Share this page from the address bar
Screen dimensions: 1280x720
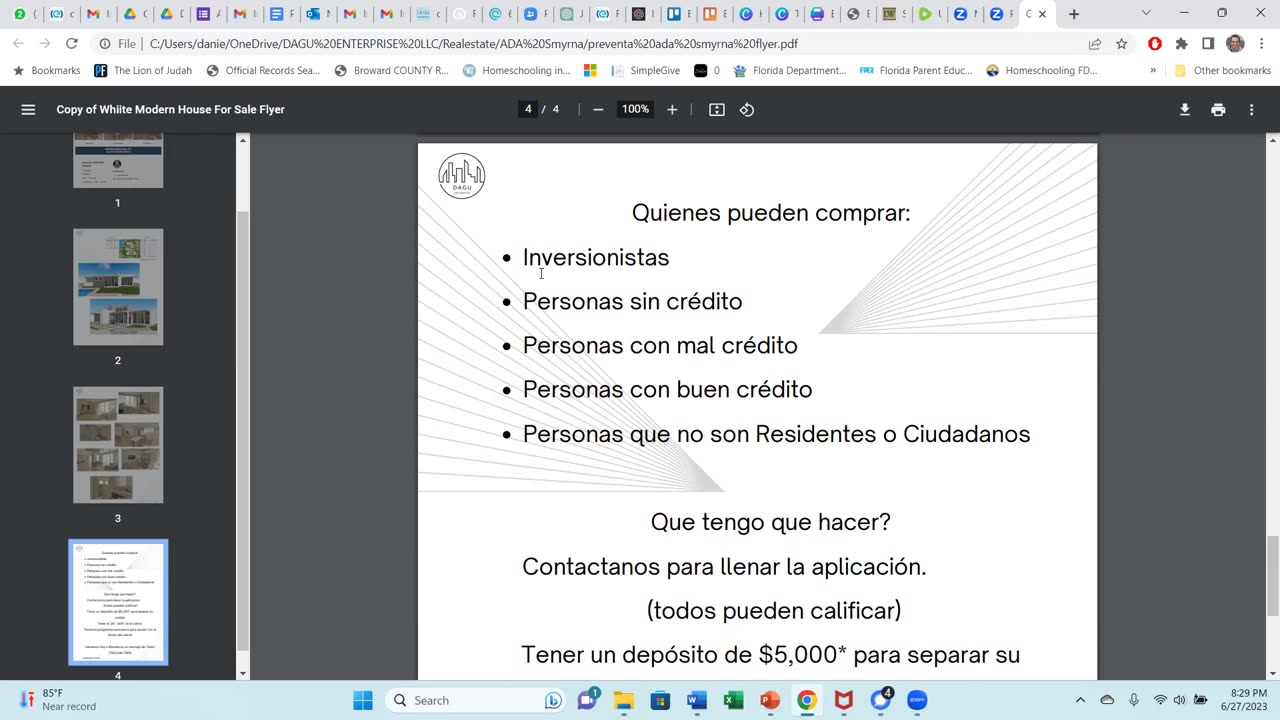pos(1095,44)
